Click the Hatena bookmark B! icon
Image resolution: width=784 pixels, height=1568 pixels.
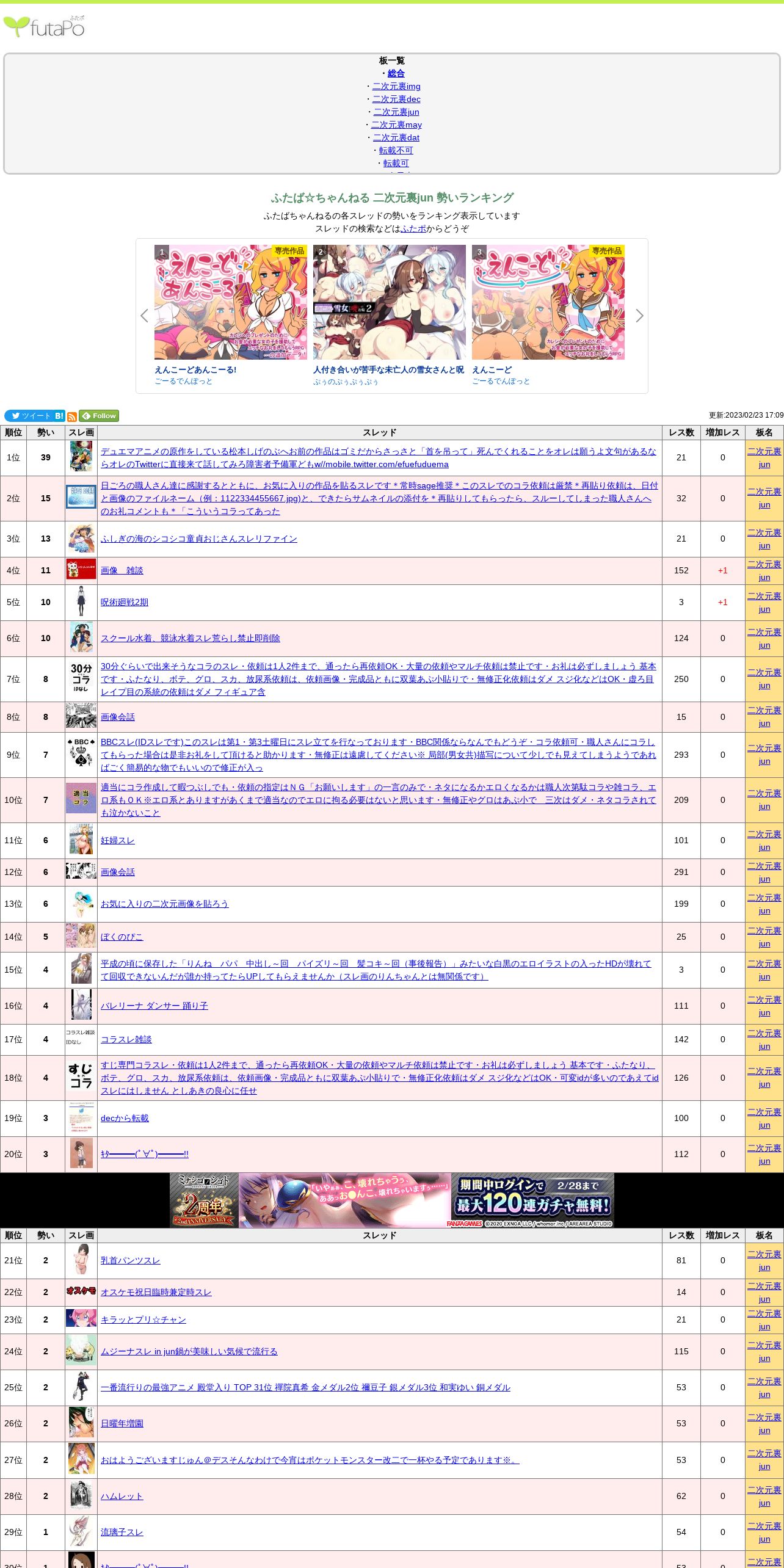pos(59,416)
